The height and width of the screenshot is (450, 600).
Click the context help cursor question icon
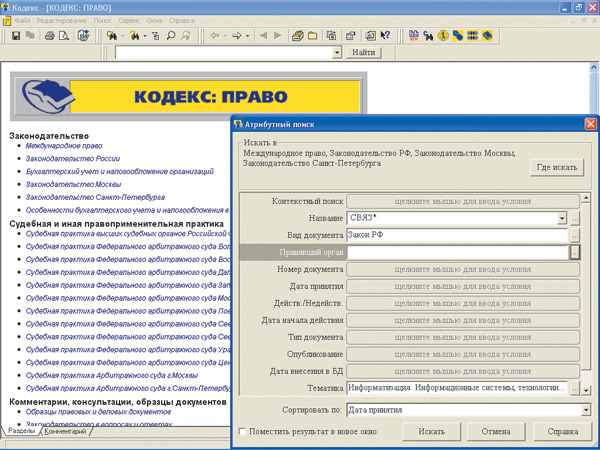385,36
